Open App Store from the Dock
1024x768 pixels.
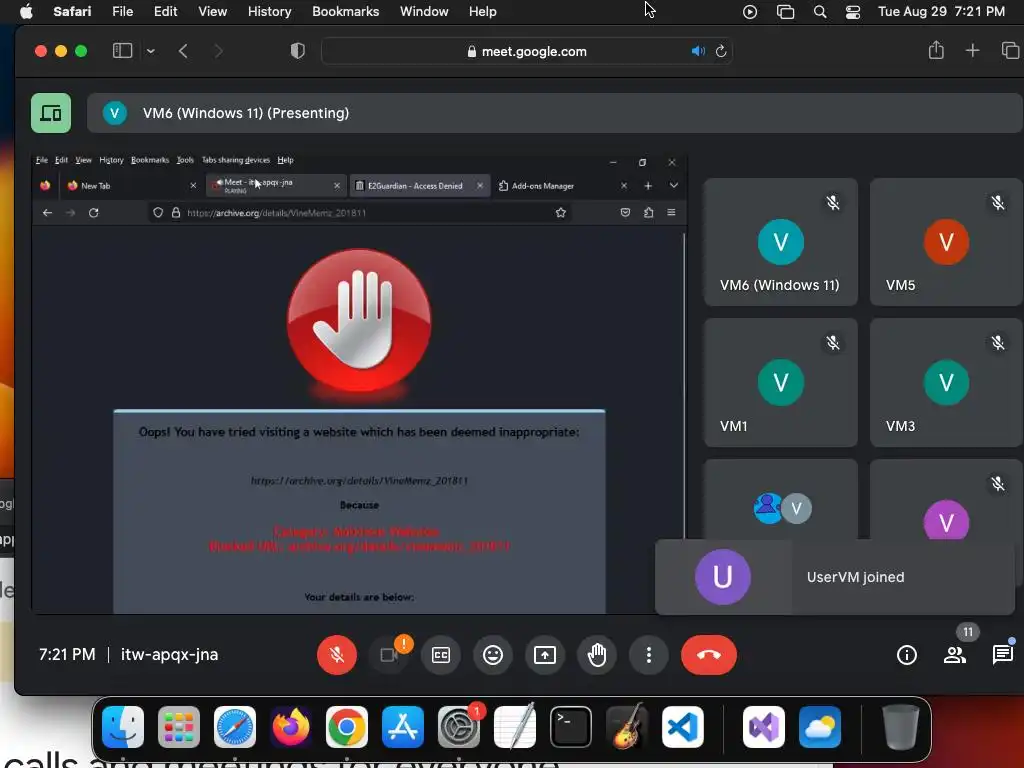[403, 727]
